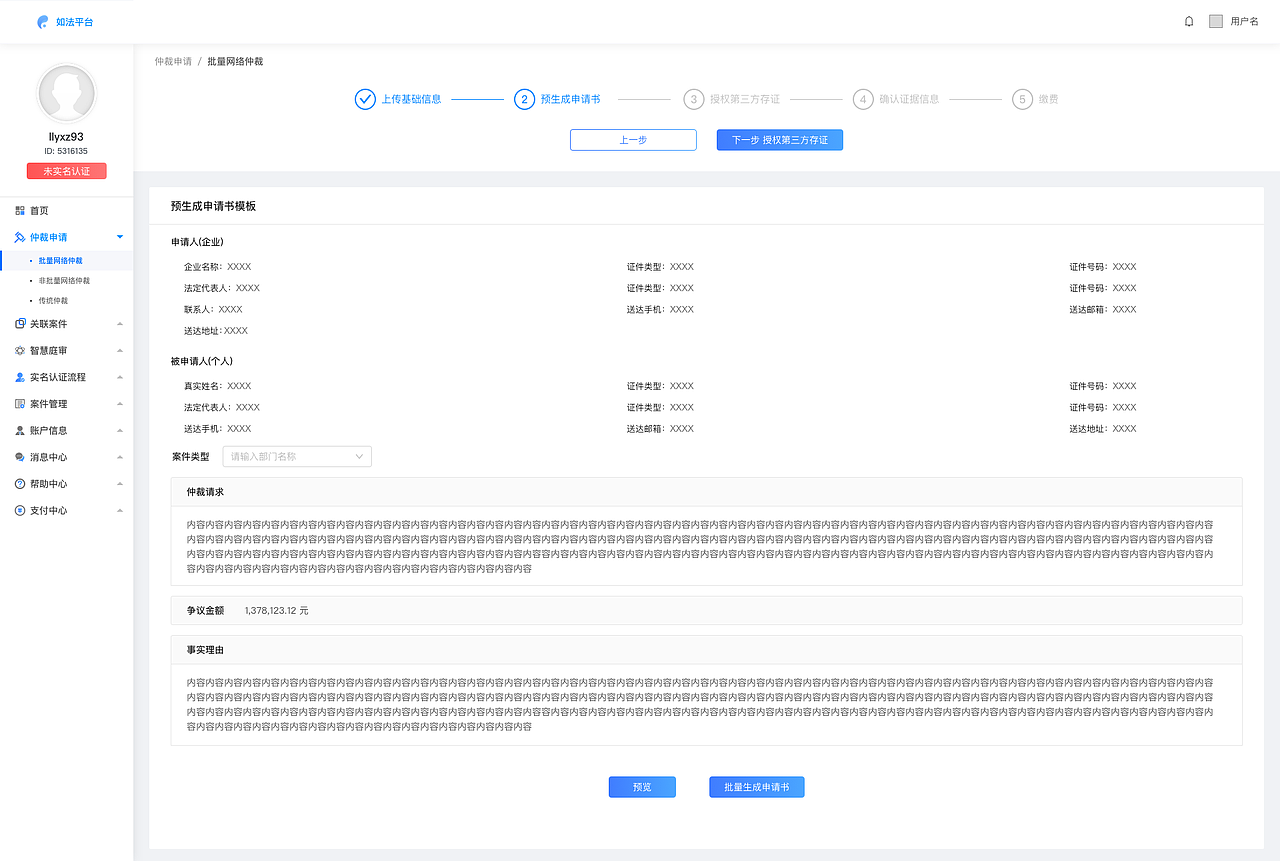Expand the 消息中心 menu arrow
The width and height of the screenshot is (1280, 861).
[x=120, y=457]
